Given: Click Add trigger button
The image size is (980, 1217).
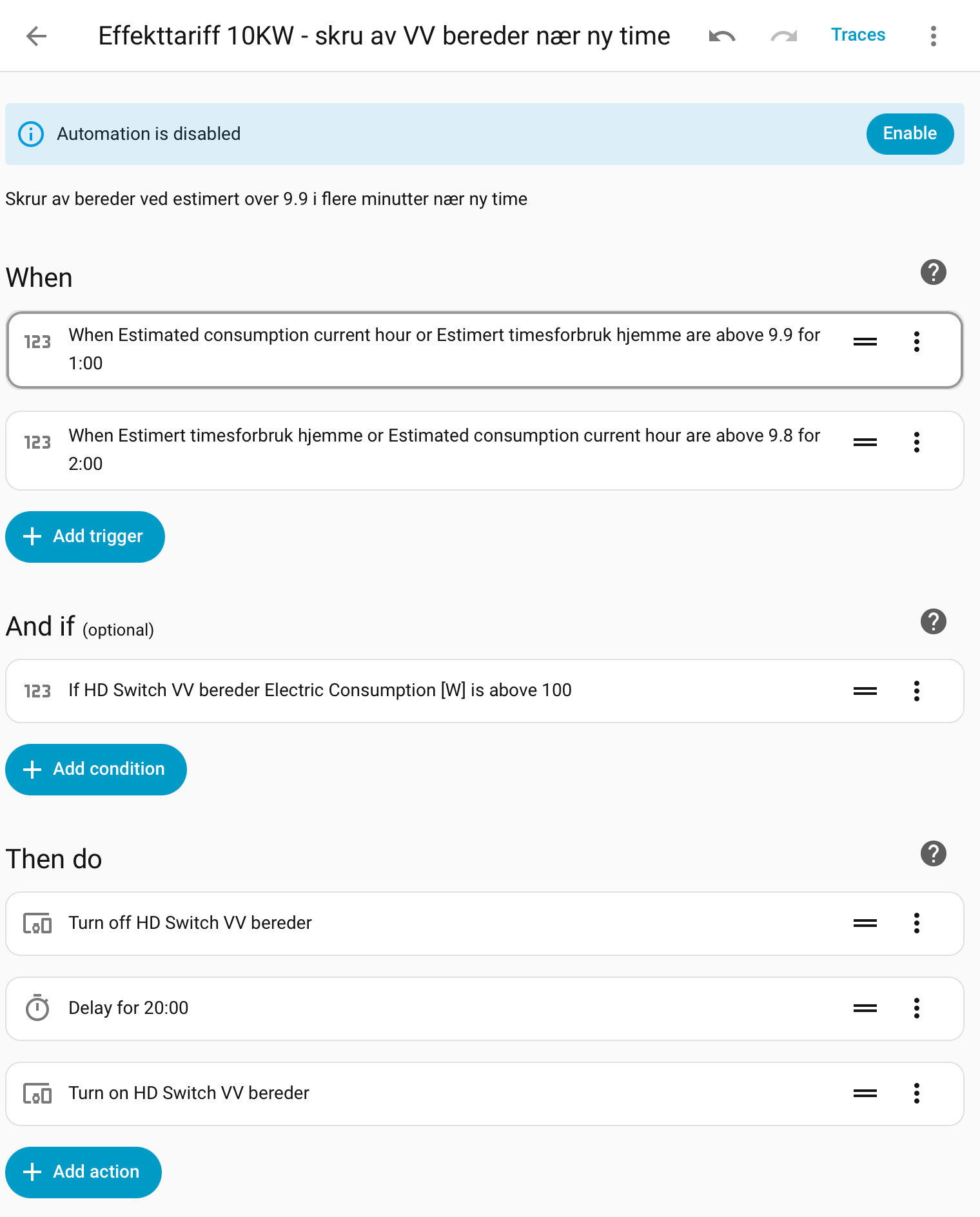Looking at the screenshot, I should pyautogui.click(x=85, y=536).
